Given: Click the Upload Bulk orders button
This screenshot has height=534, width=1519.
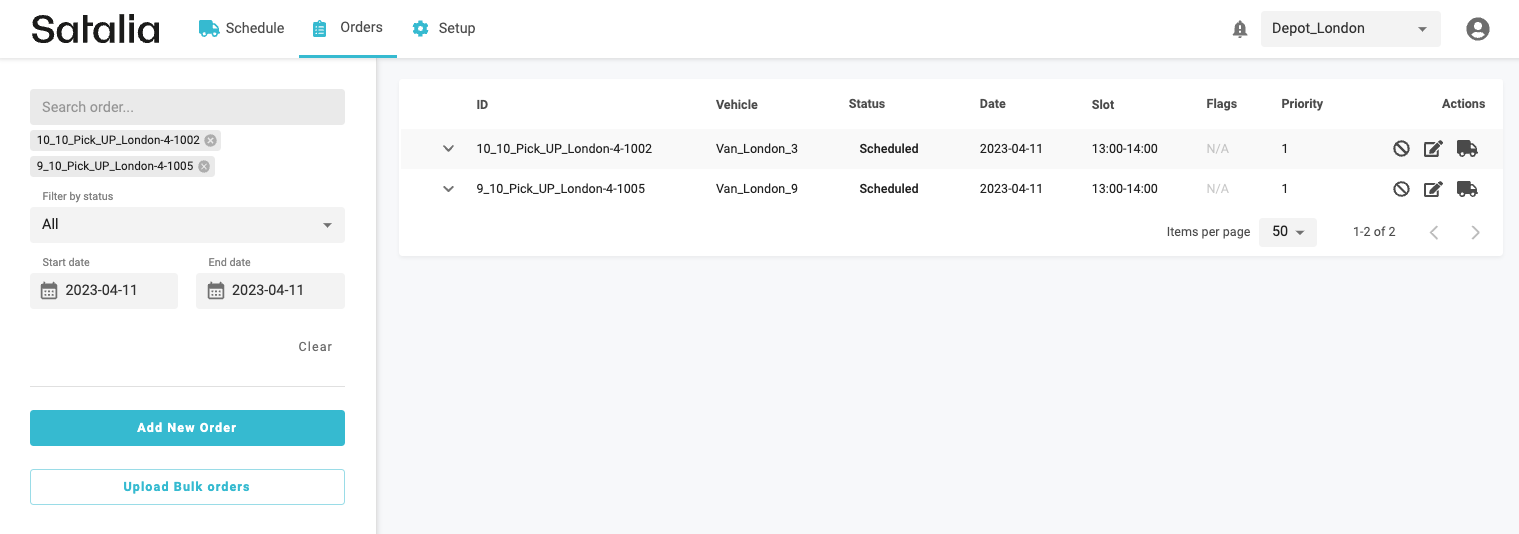Looking at the screenshot, I should (x=187, y=487).
